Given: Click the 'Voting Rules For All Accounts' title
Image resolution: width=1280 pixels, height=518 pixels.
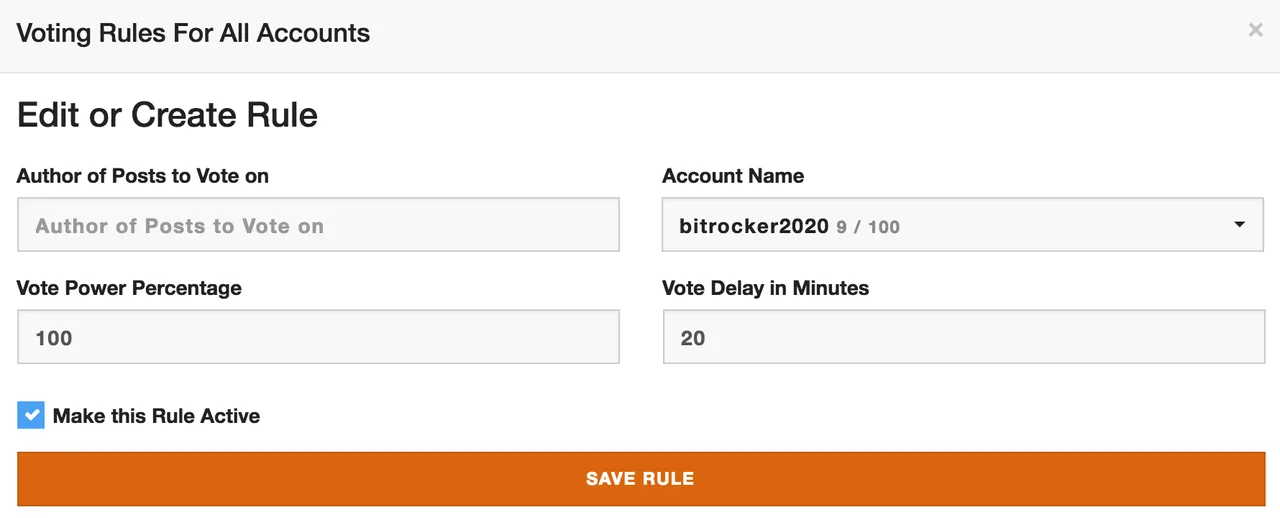Looking at the screenshot, I should tap(193, 33).
